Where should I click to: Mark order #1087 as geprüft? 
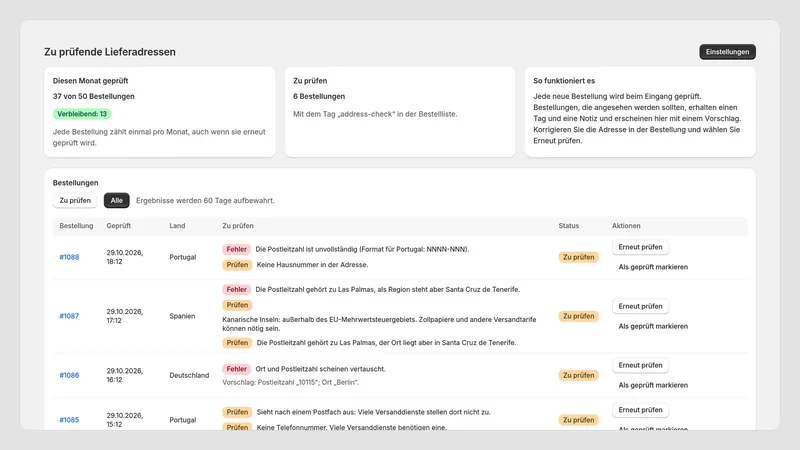[x=653, y=326]
